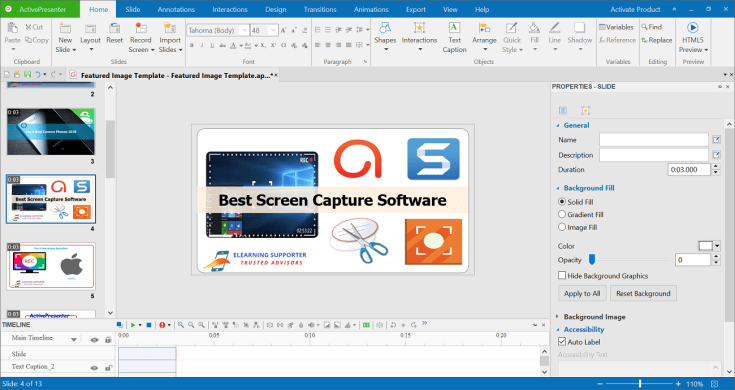Toggle Main Timeline visibility eye
Image resolution: width=735 pixels, height=390 pixels.
(94, 339)
